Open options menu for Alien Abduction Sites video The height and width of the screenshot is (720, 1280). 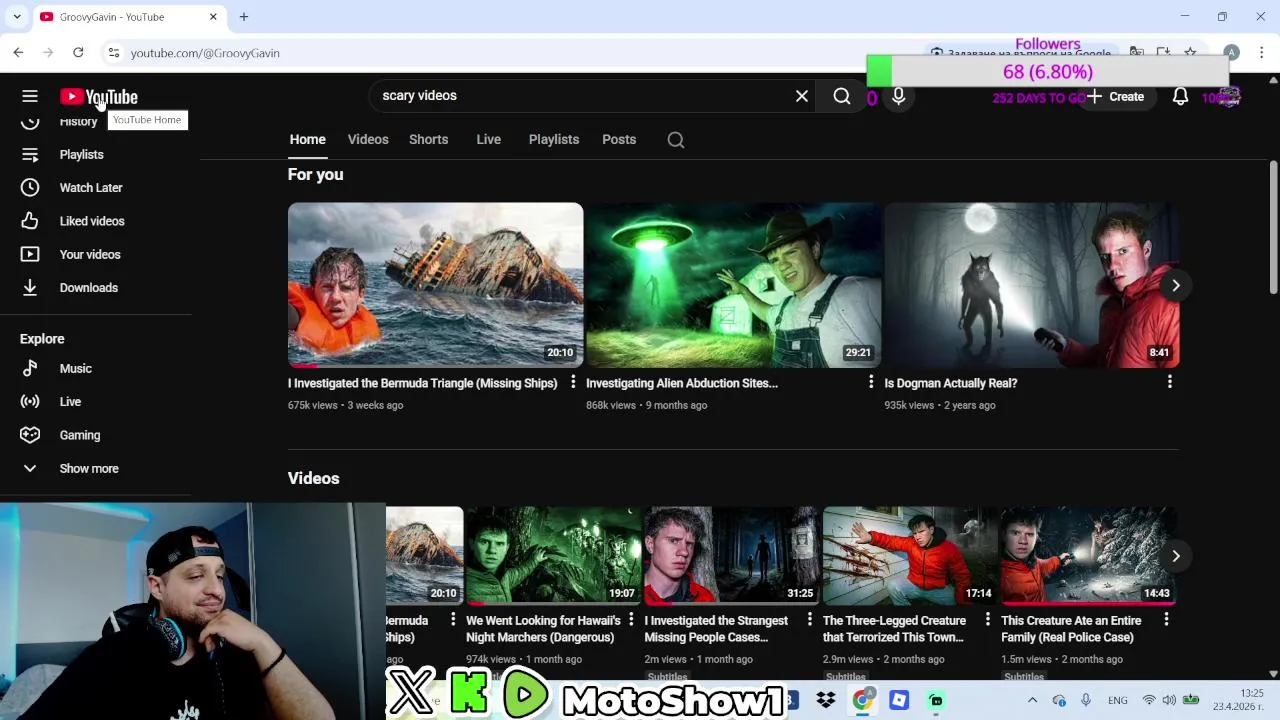click(871, 382)
